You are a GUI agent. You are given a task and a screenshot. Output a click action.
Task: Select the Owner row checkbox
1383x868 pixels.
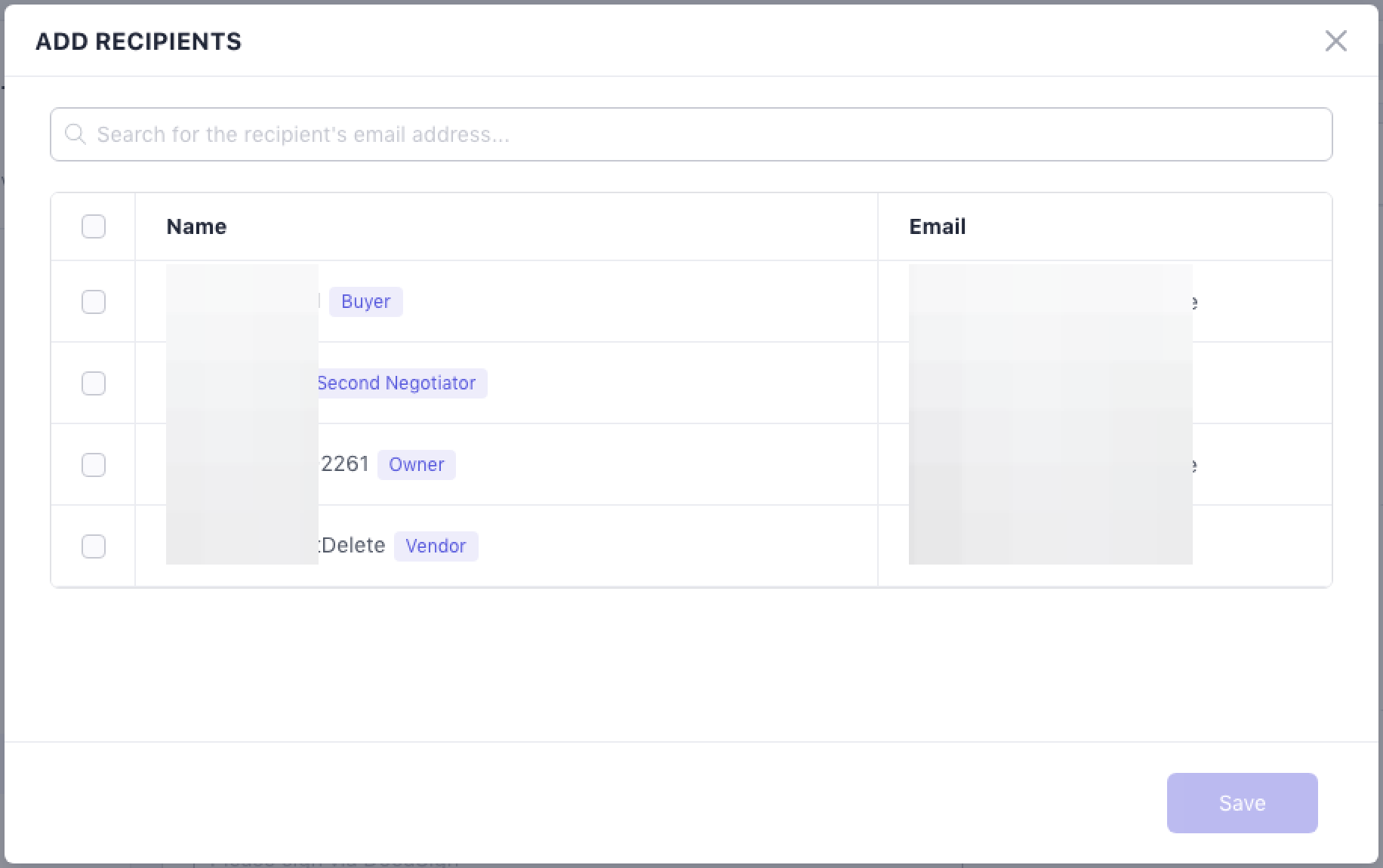[x=94, y=465]
